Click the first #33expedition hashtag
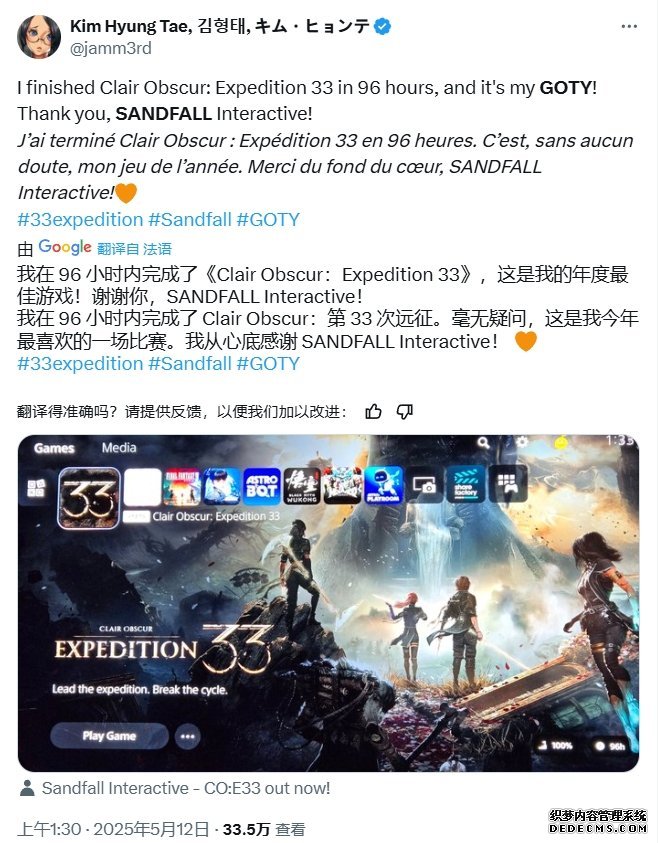 tap(80, 219)
